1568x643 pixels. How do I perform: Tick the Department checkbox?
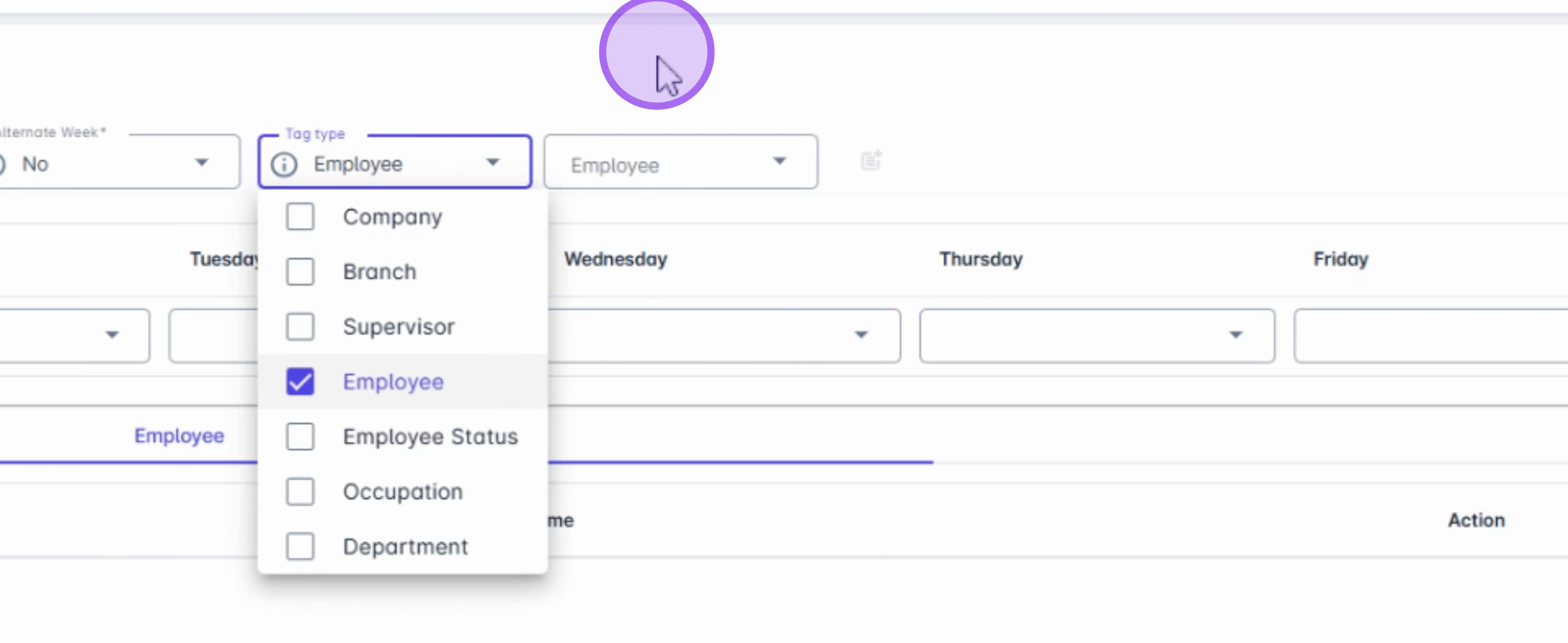300,547
